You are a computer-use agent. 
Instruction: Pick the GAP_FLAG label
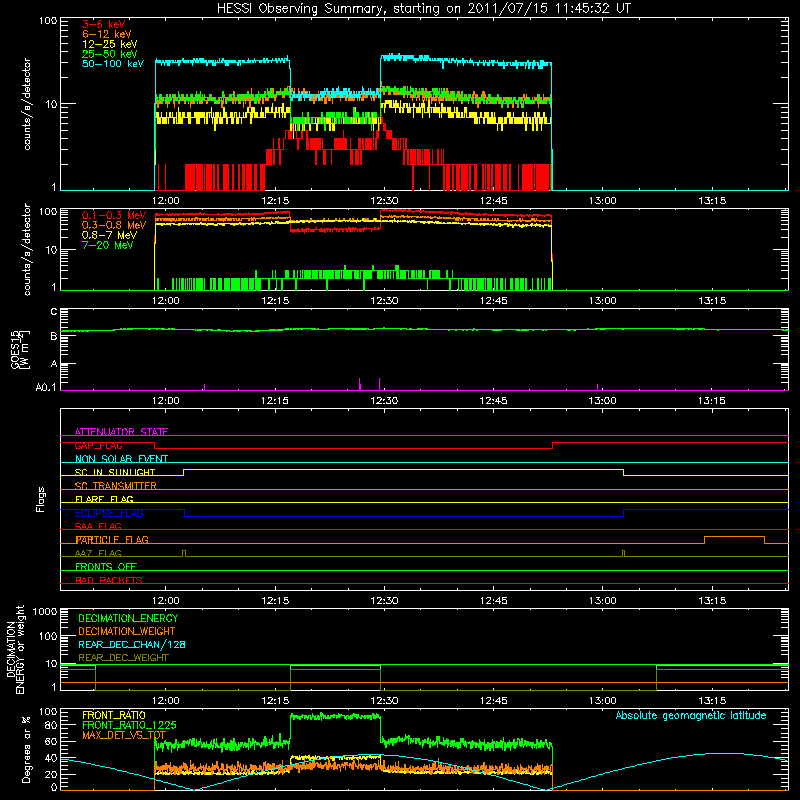[98, 445]
